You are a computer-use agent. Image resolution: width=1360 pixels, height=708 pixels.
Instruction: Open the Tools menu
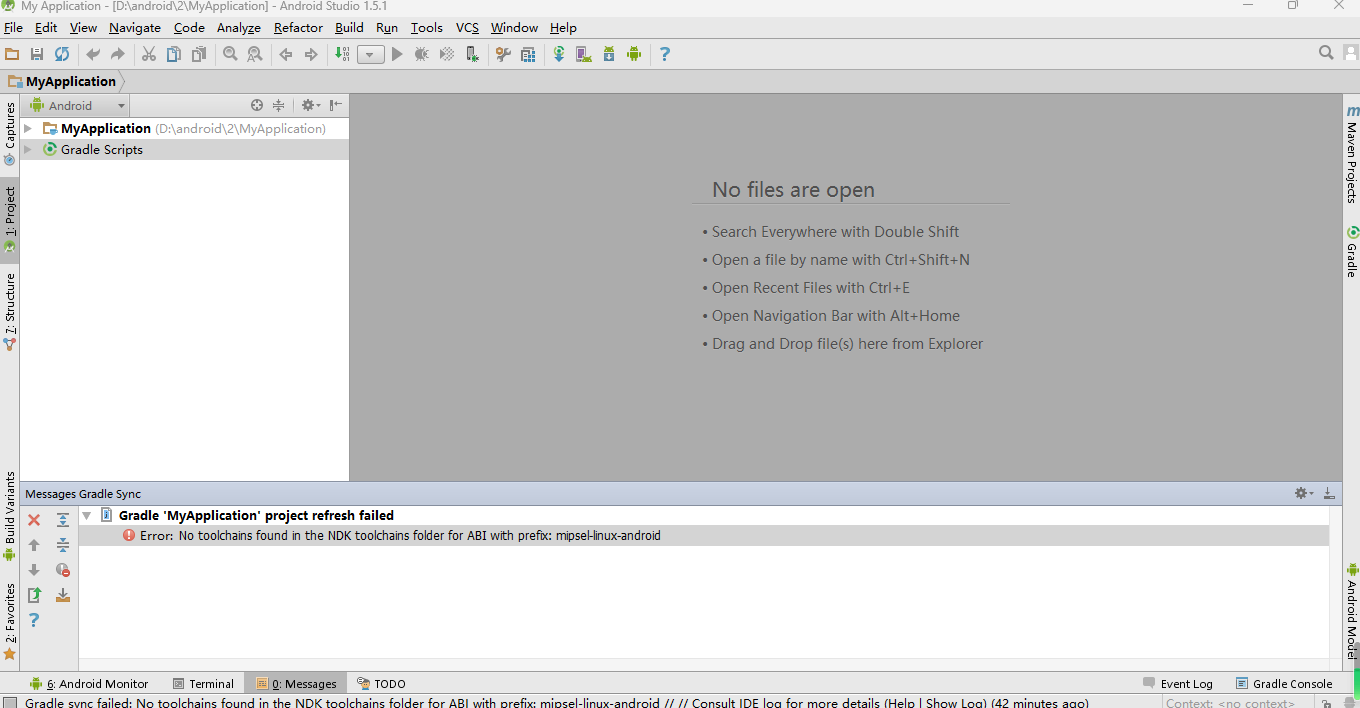pos(427,28)
